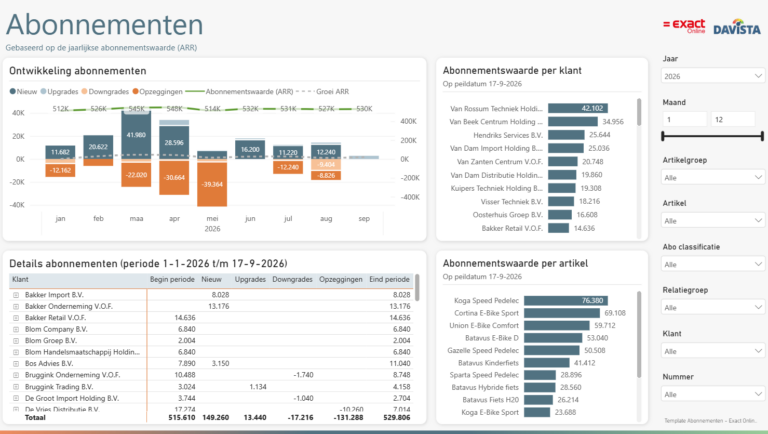Expand the Bruggink Trading B.V. row
The image size is (768, 434).
(x=16, y=386)
